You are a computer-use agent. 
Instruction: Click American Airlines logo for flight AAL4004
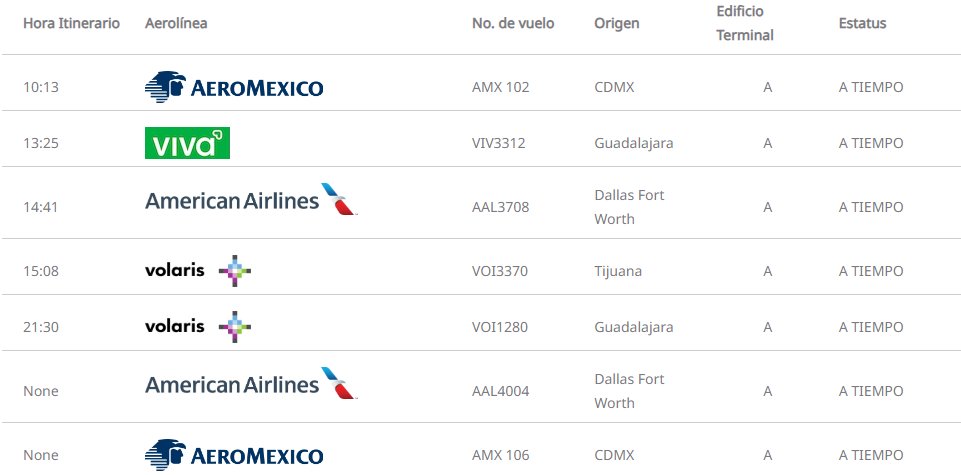click(250, 384)
